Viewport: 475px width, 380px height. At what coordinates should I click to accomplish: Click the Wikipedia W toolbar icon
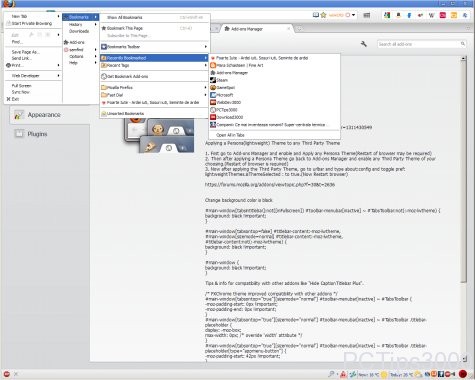pos(431,15)
